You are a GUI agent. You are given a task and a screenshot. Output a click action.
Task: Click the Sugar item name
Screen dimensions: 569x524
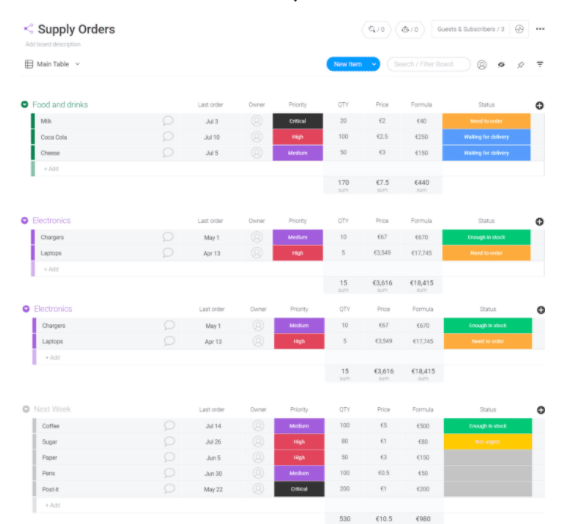click(x=49, y=442)
